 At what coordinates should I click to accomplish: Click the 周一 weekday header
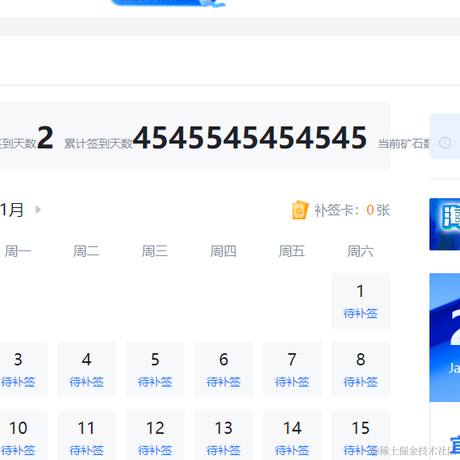coord(18,251)
